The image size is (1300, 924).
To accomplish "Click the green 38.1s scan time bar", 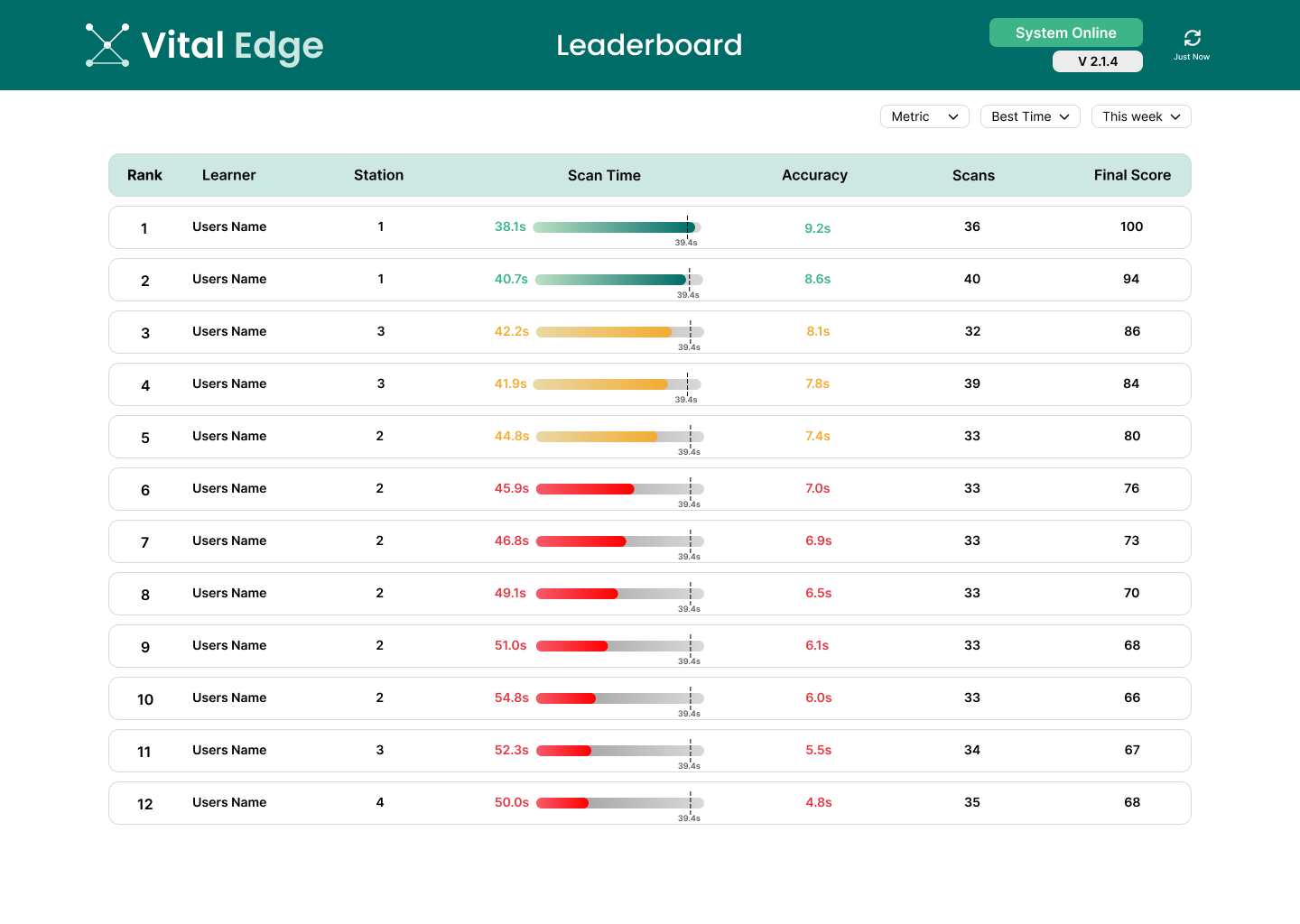I will point(614,227).
